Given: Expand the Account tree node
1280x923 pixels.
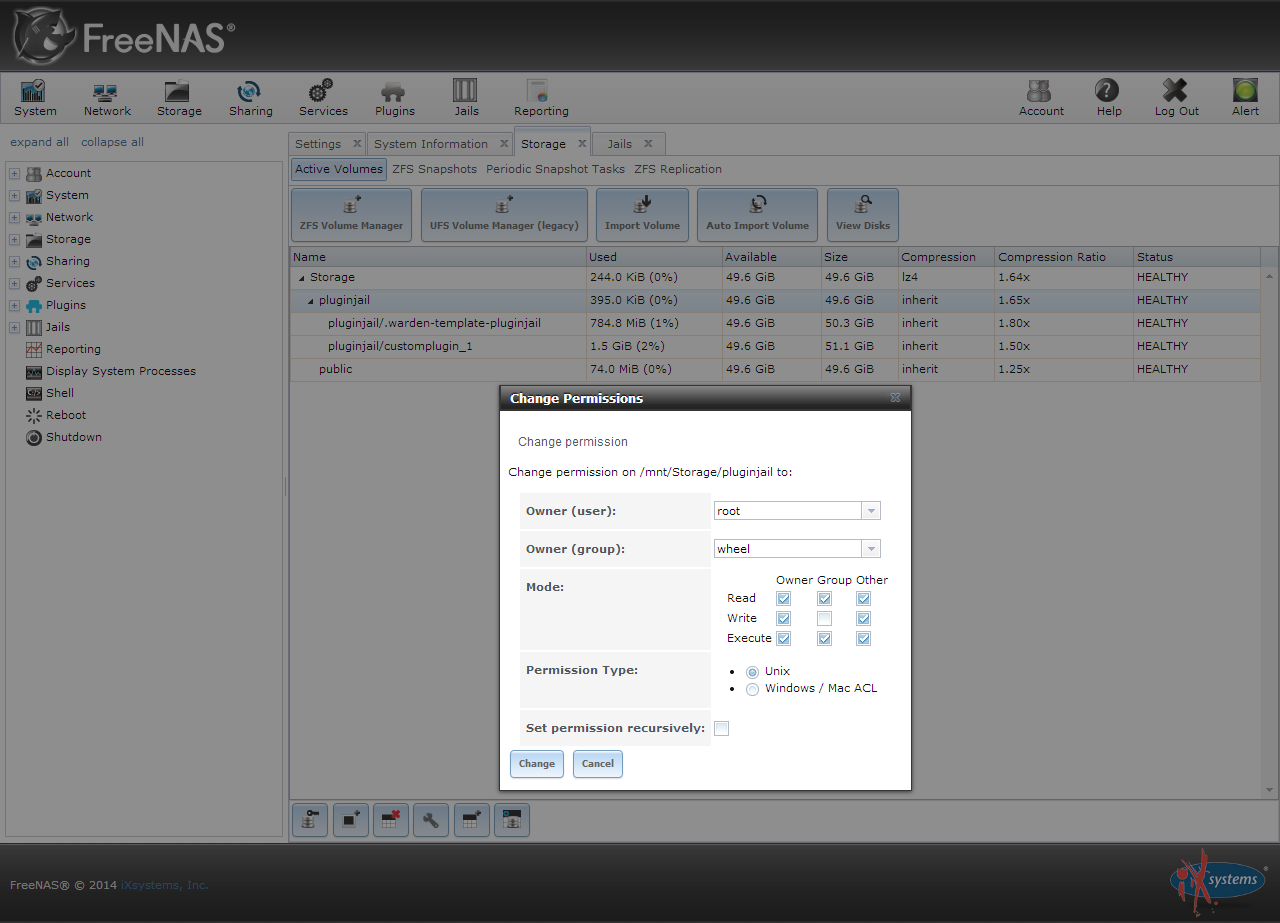Looking at the screenshot, I should [15, 174].
